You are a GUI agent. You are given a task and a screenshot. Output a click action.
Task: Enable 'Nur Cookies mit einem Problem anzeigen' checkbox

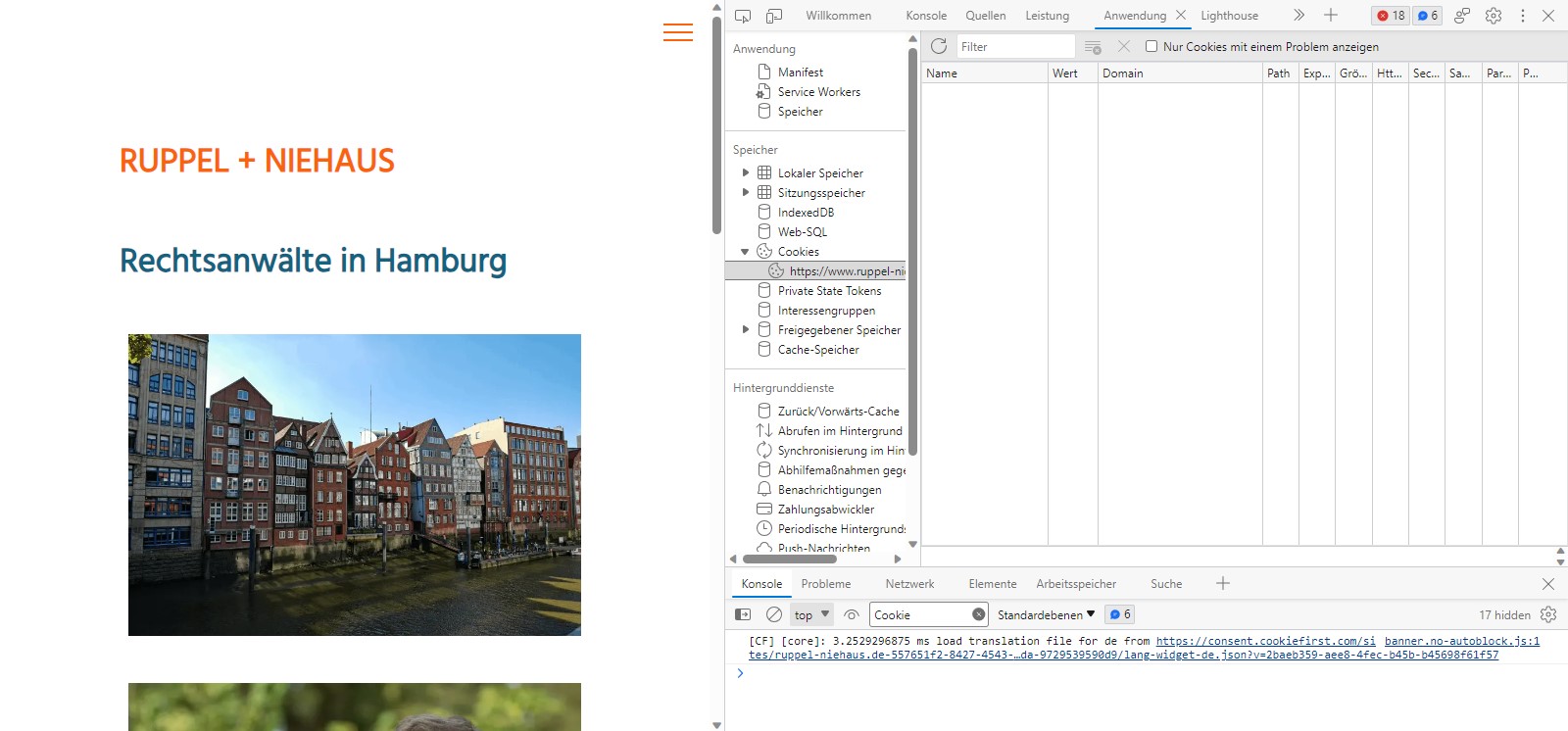(1151, 46)
